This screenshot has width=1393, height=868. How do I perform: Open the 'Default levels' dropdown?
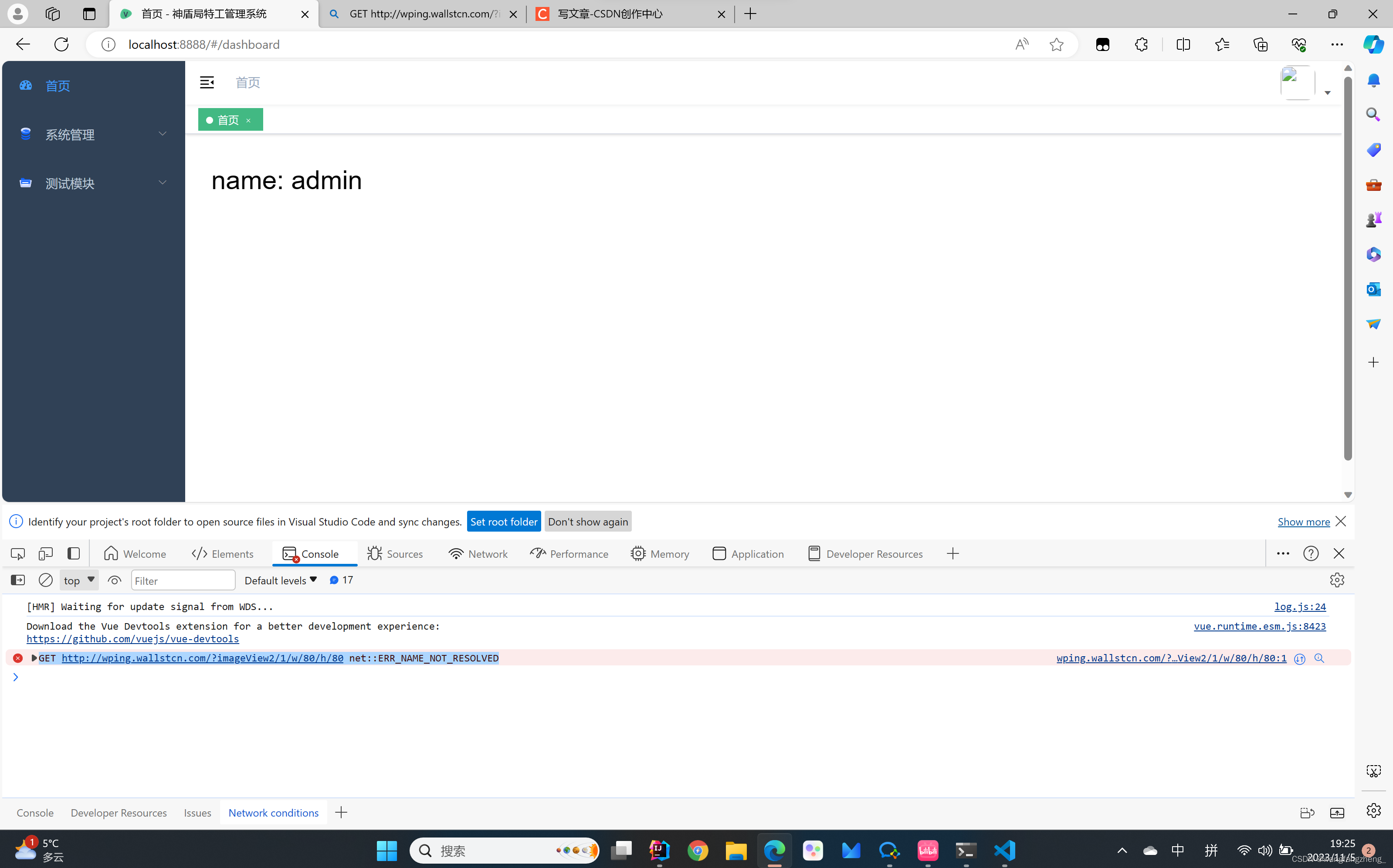click(280, 580)
